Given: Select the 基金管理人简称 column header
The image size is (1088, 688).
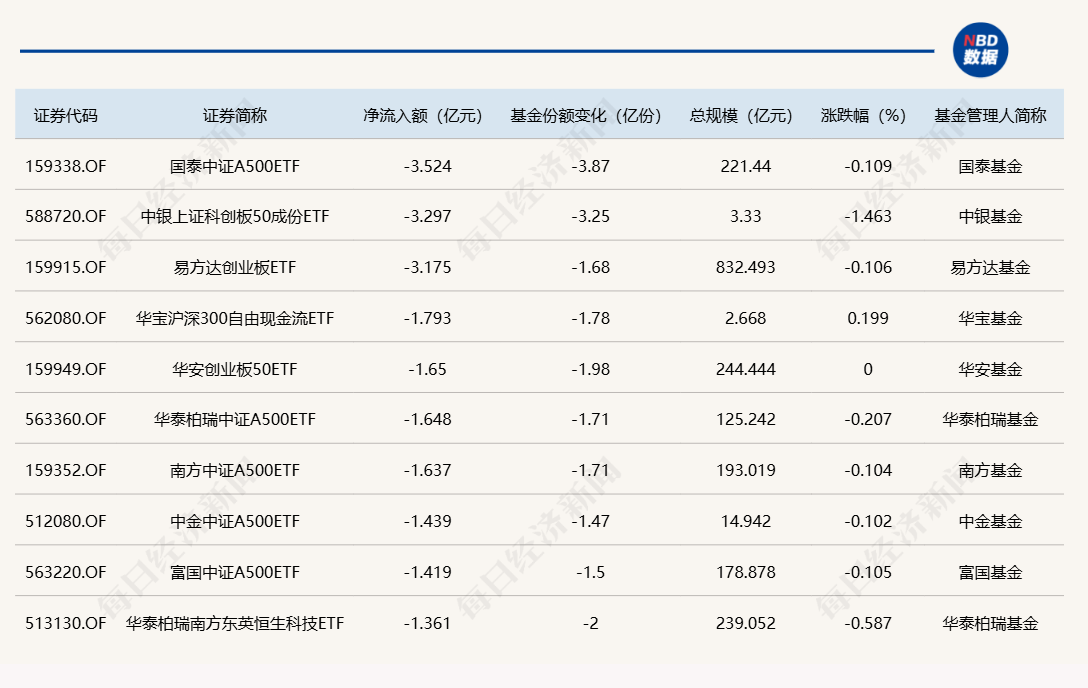Looking at the screenshot, I should 990,115.
